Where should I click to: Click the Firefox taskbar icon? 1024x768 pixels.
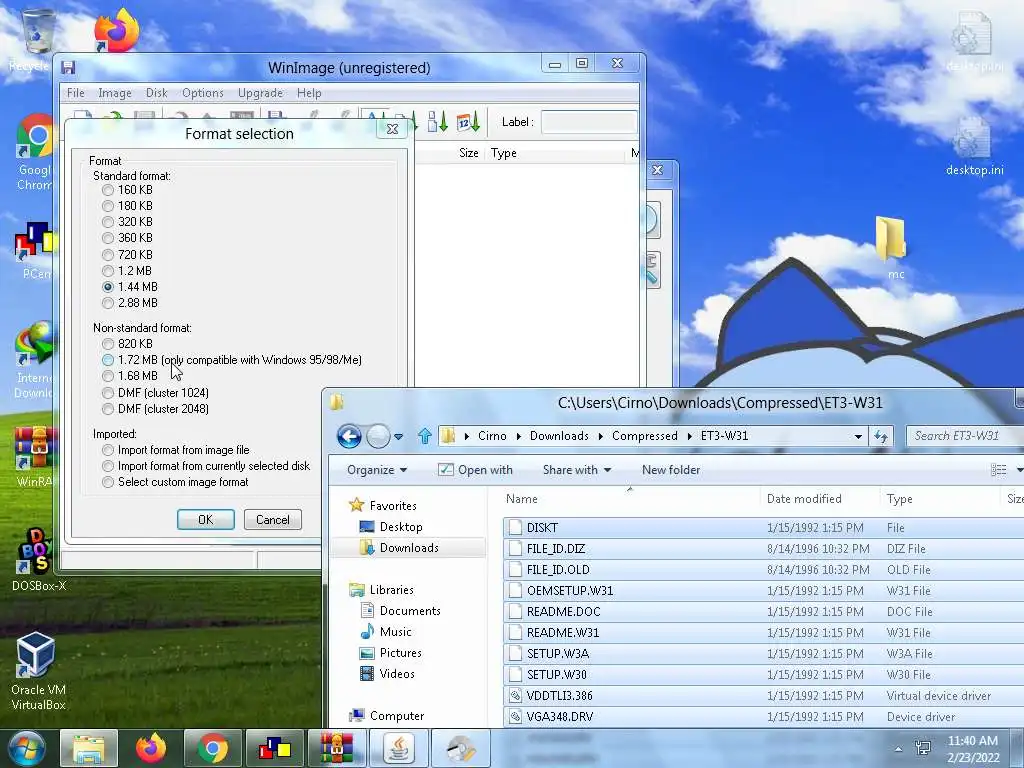coord(151,748)
